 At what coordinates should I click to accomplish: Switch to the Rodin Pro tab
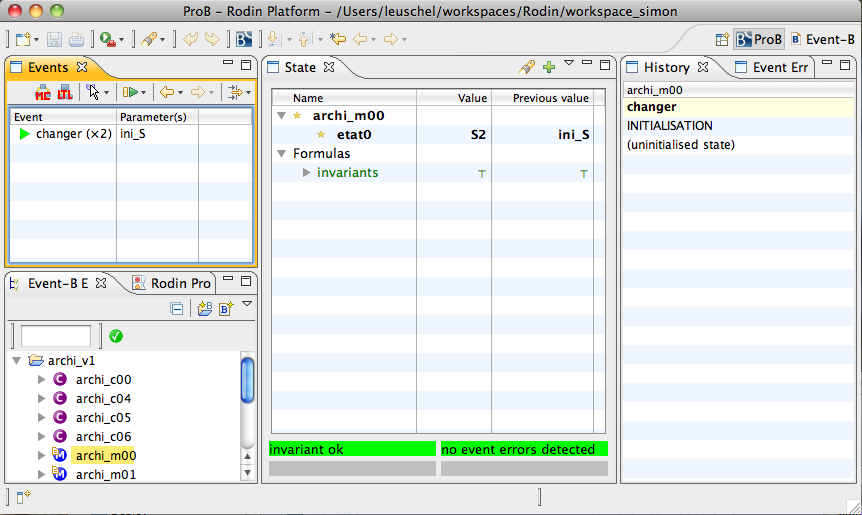170,283
